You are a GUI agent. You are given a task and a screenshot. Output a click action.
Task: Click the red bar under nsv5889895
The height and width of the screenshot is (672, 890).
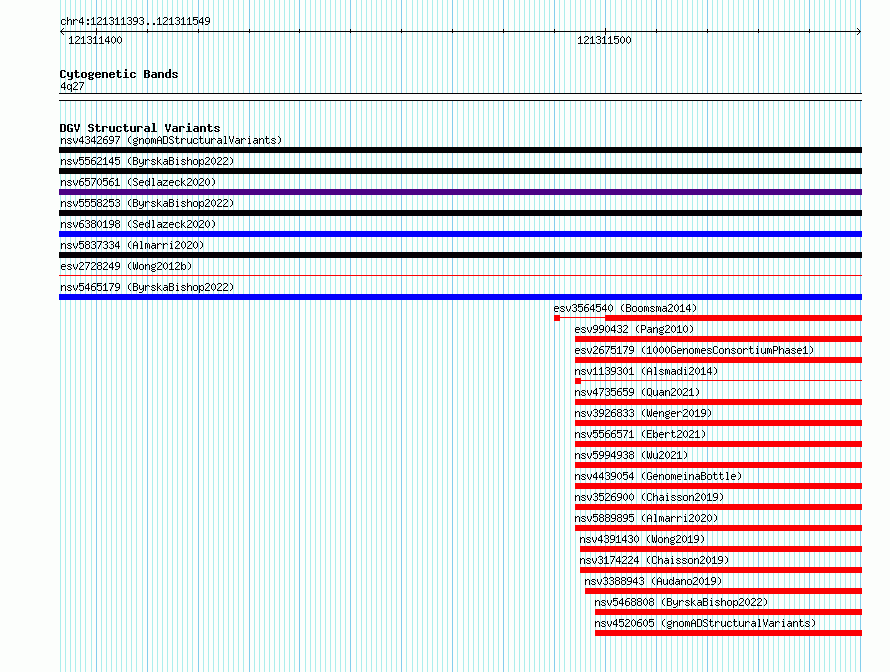(719, 528)
